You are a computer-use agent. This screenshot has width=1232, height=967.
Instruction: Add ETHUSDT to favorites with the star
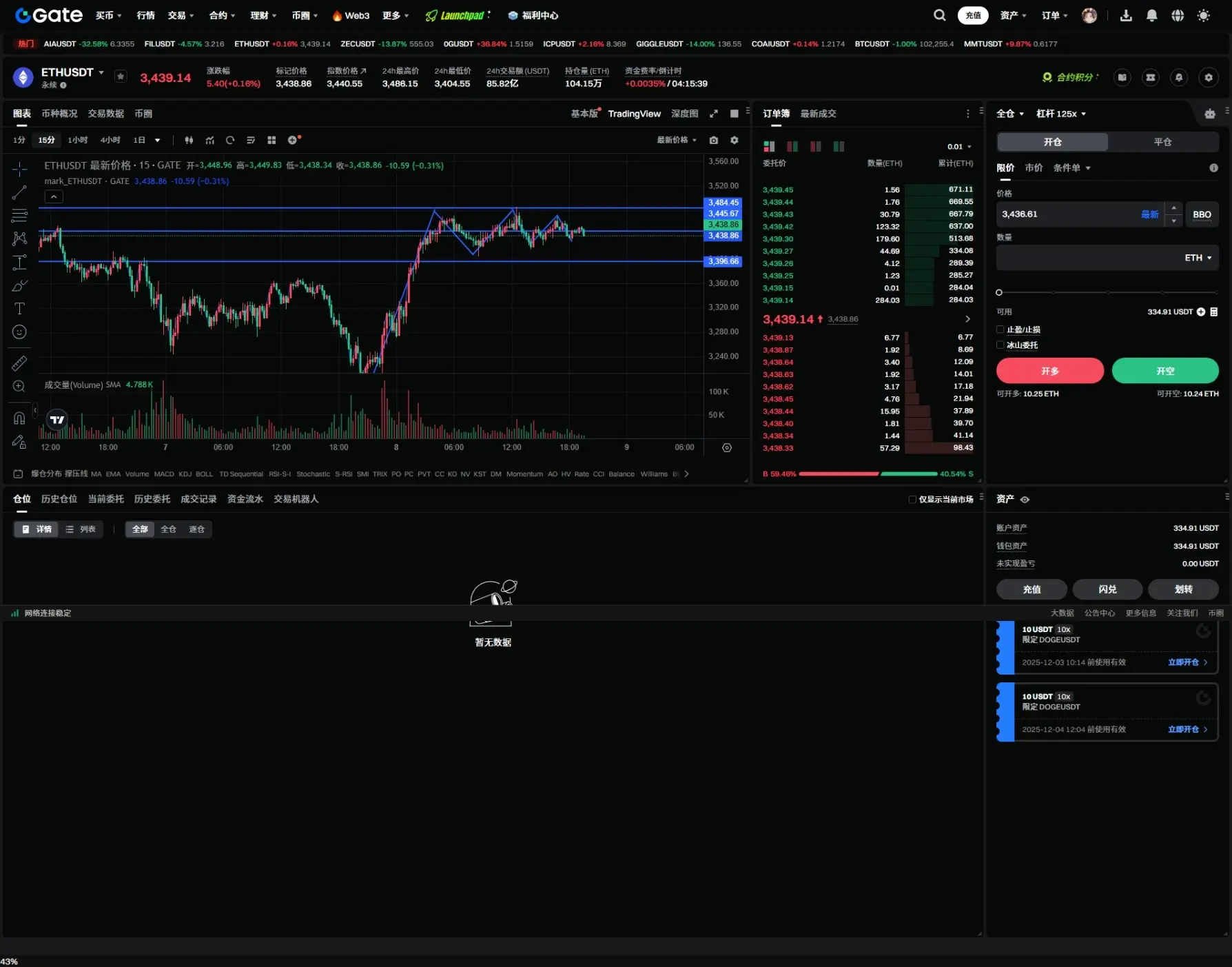pos(121,77)
